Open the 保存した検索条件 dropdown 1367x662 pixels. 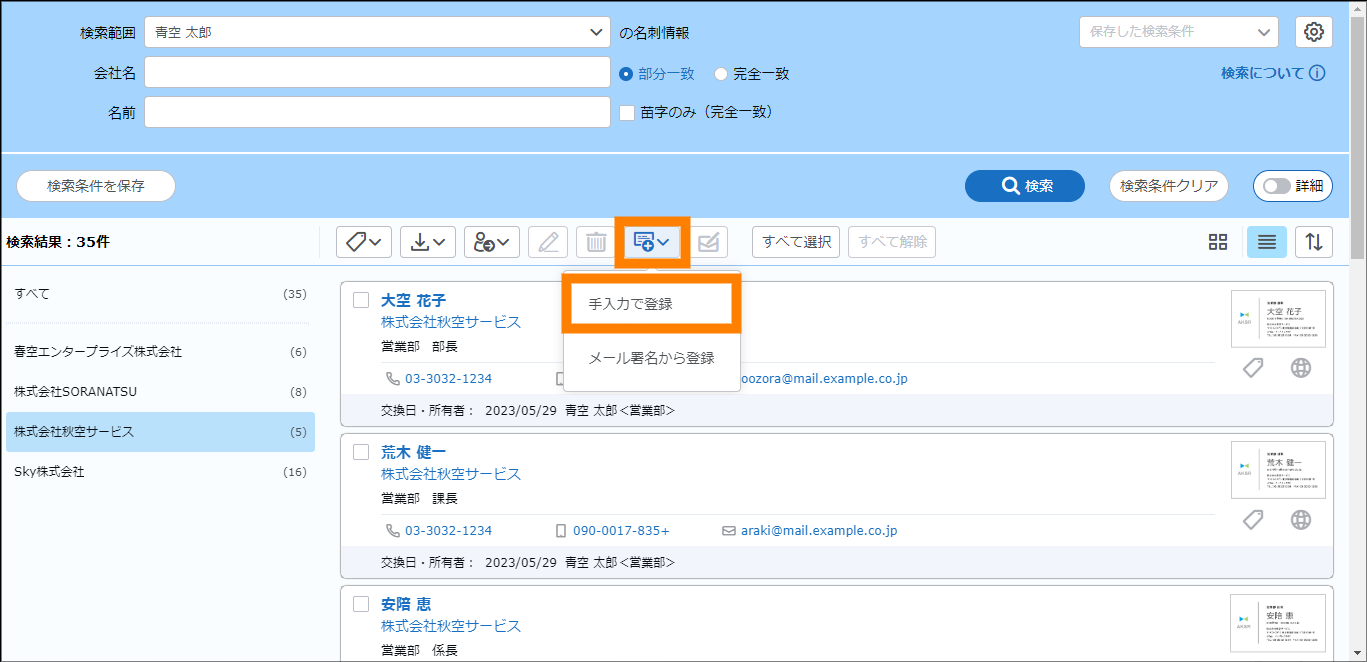1178,32
